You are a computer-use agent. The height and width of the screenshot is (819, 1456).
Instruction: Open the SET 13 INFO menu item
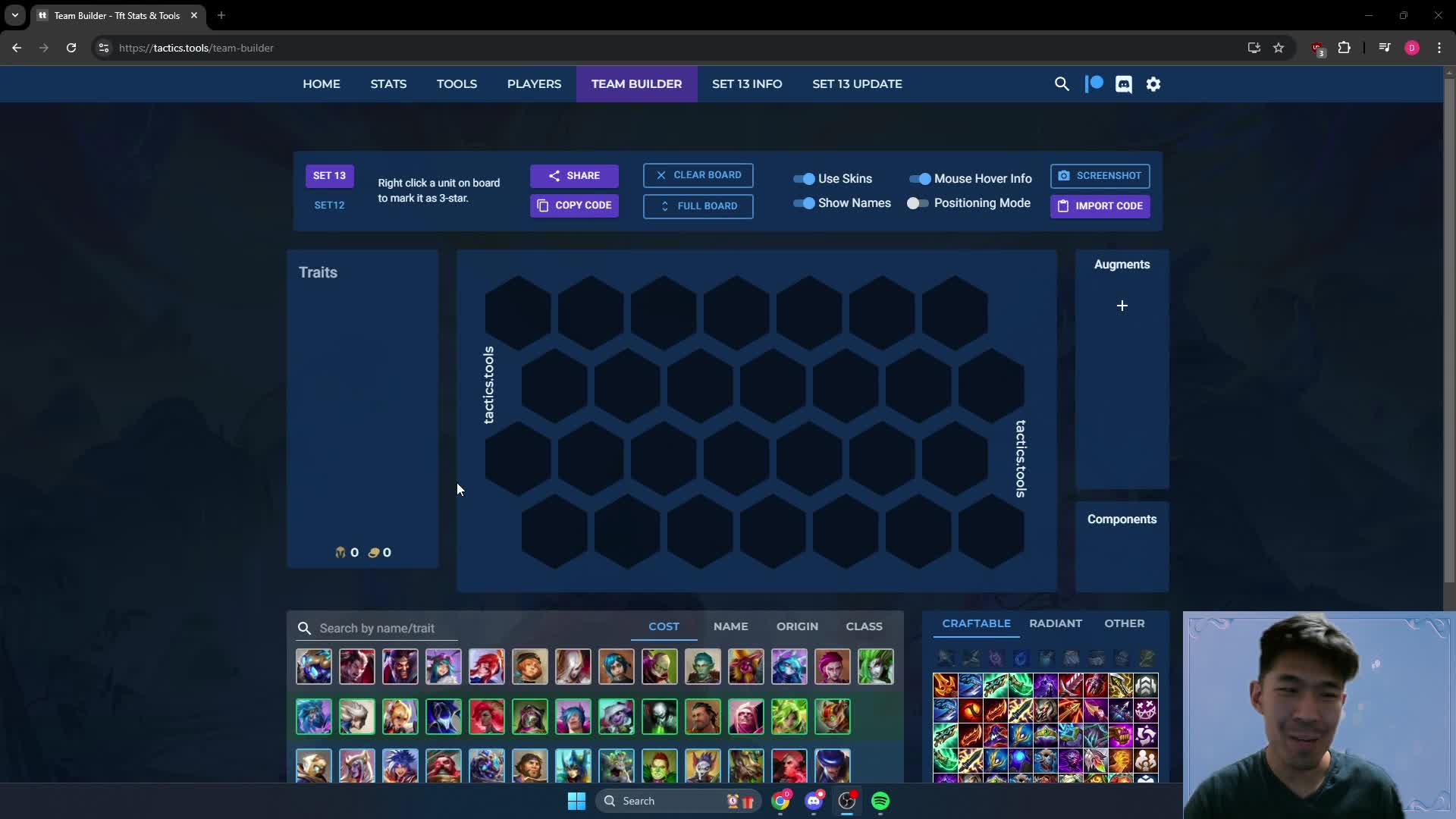pos(747,84)
